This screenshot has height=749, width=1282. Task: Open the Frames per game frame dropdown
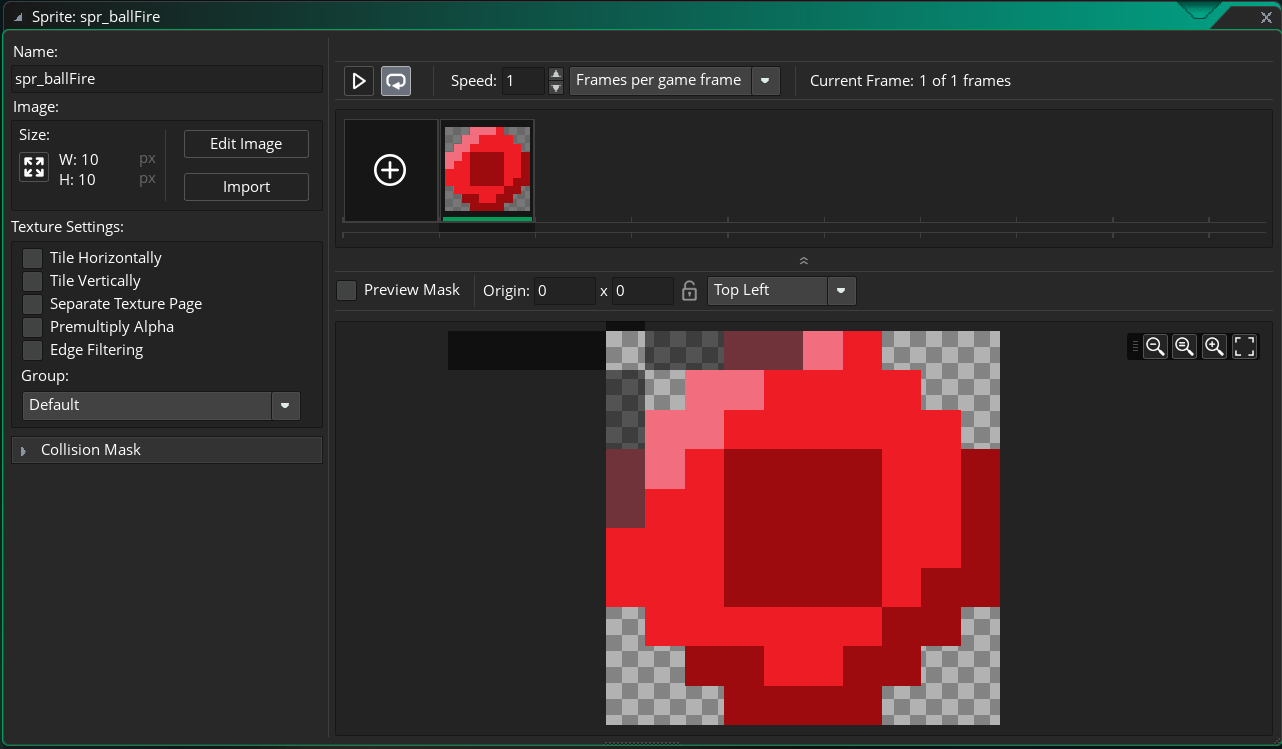674,81
